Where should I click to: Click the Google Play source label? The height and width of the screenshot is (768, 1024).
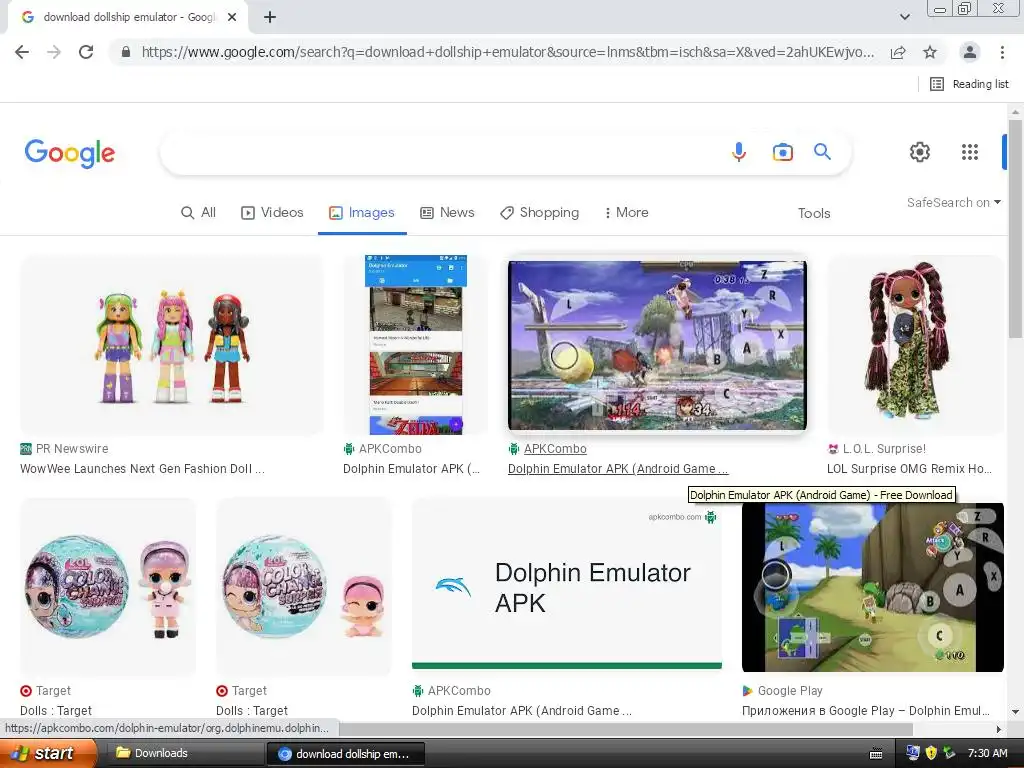(790, 690)
